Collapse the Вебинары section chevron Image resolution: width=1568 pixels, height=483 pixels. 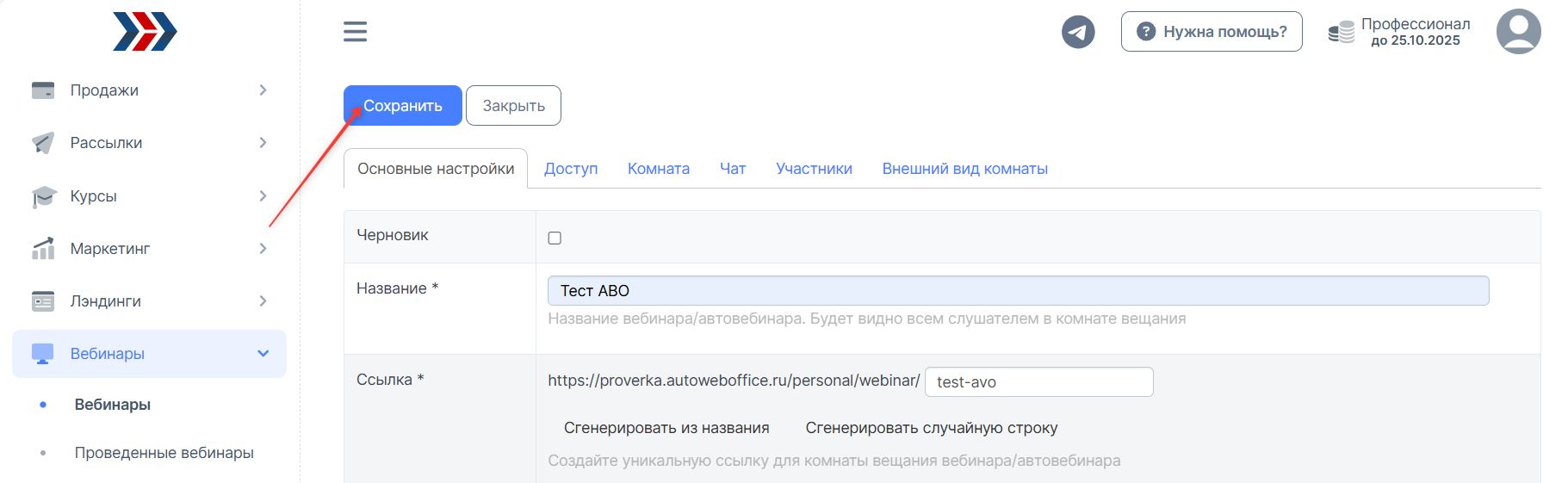263,354
